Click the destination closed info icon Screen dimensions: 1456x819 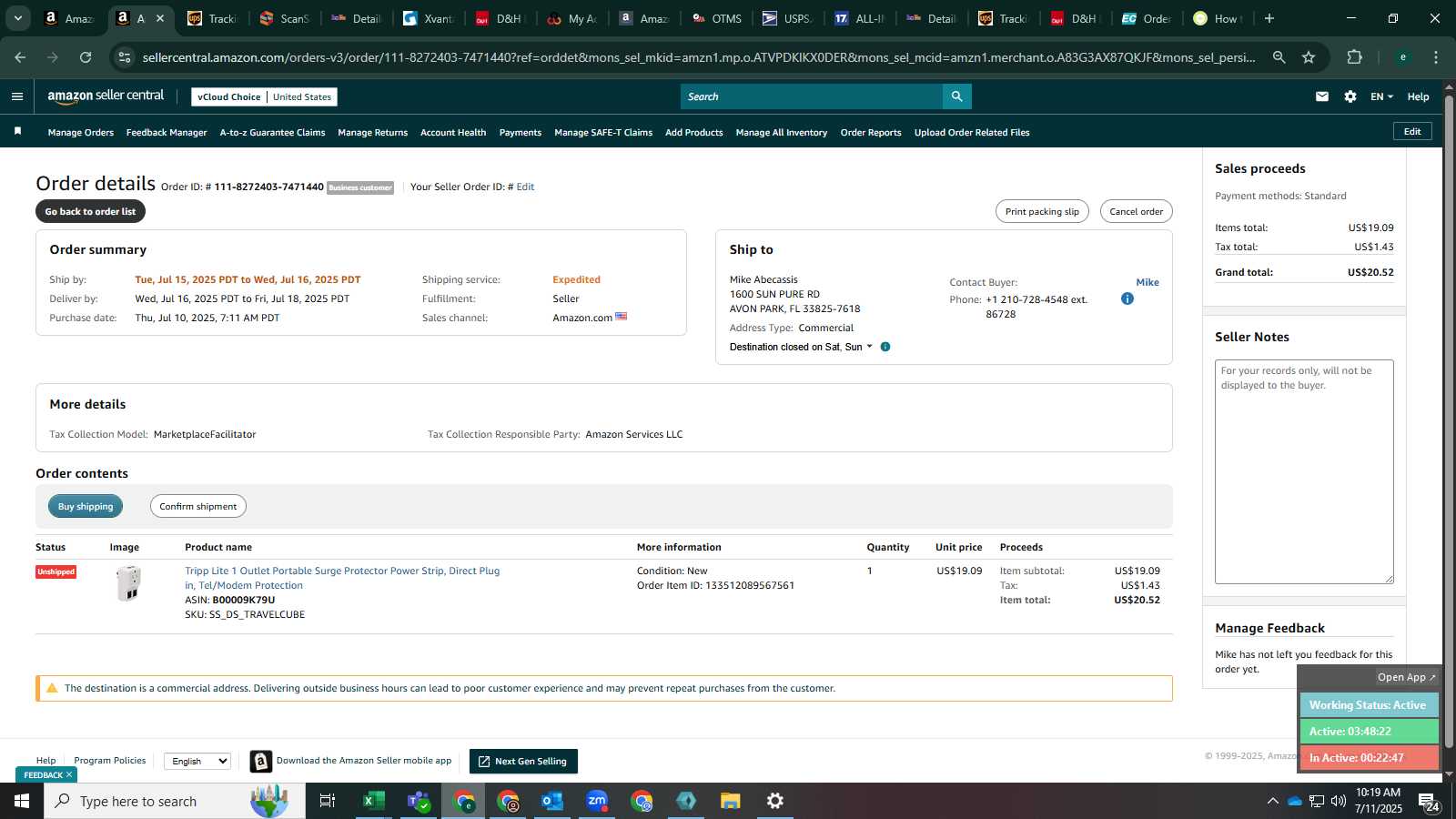[885, 347]
